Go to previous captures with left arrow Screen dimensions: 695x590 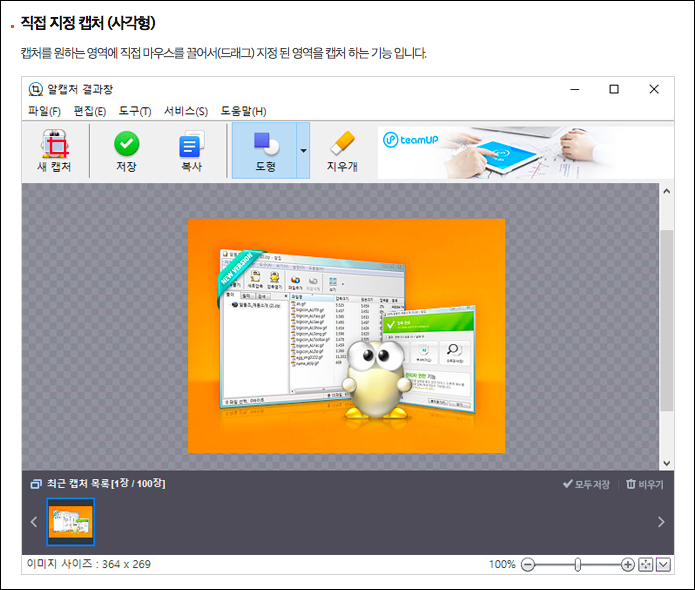34,522
